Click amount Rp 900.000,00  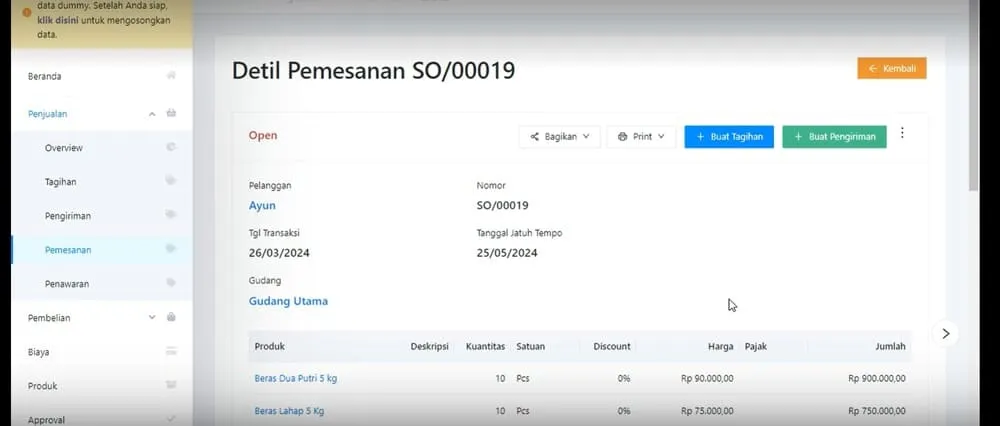(x=877, y=378)
